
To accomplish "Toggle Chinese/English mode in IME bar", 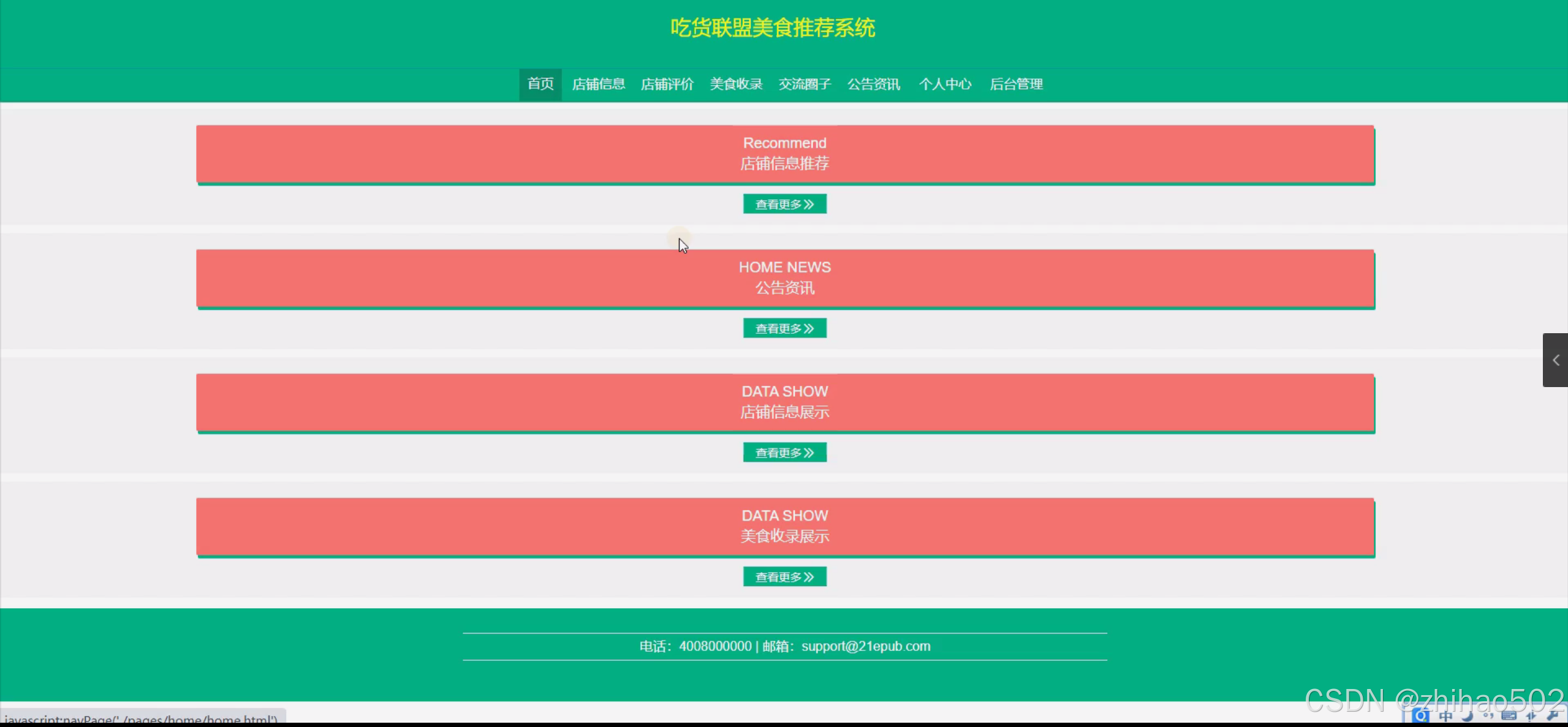I will (x=1445, y=716).
